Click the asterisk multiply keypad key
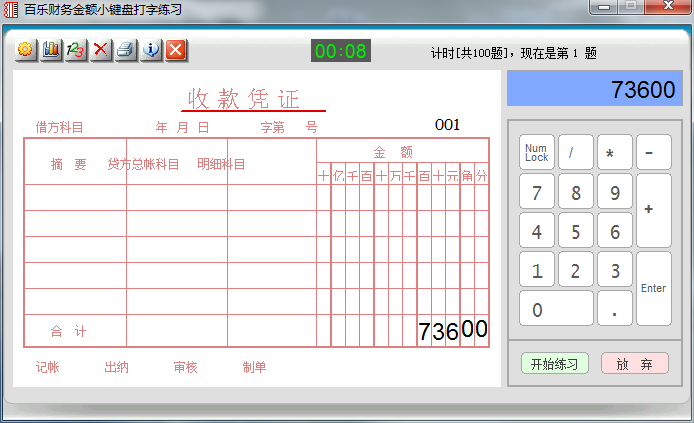This screenshot has width=694, height=423. click(x=614, y=152)
